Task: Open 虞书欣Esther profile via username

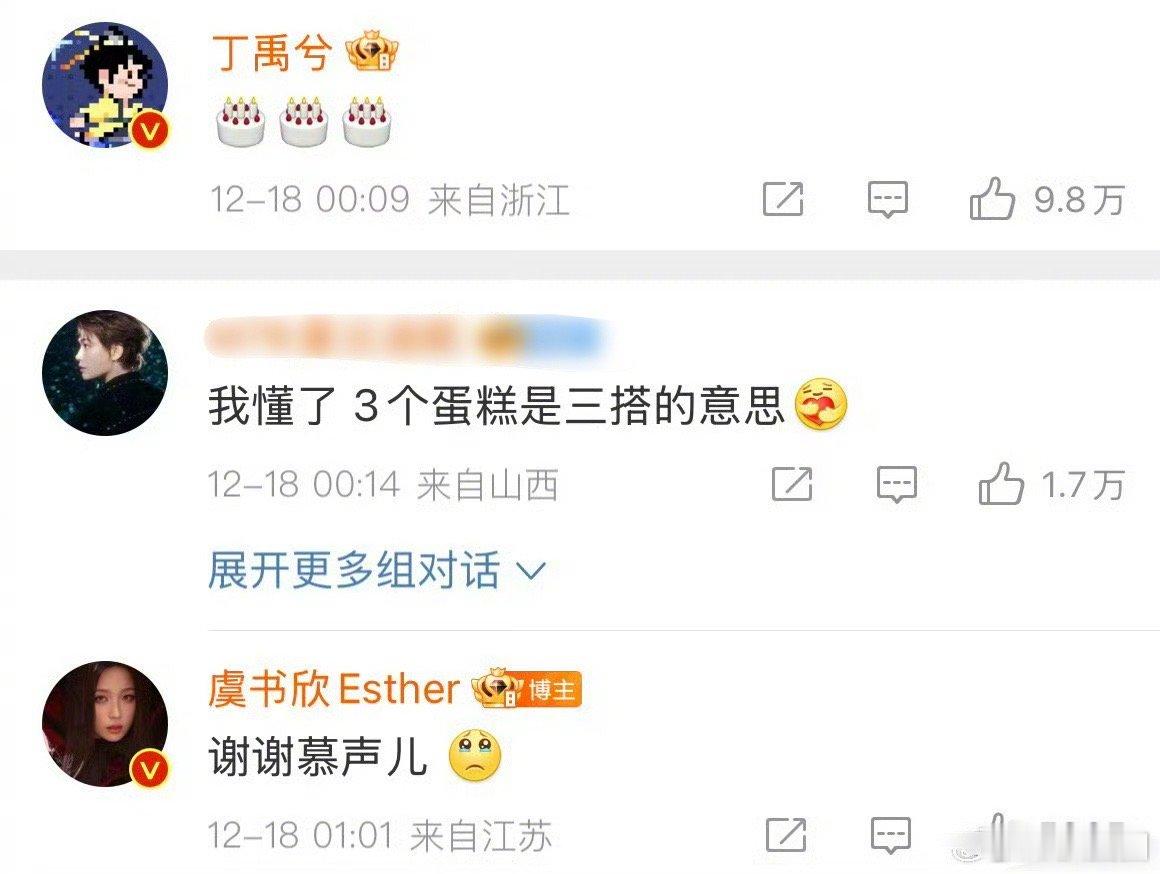Action: pos(334,689)
